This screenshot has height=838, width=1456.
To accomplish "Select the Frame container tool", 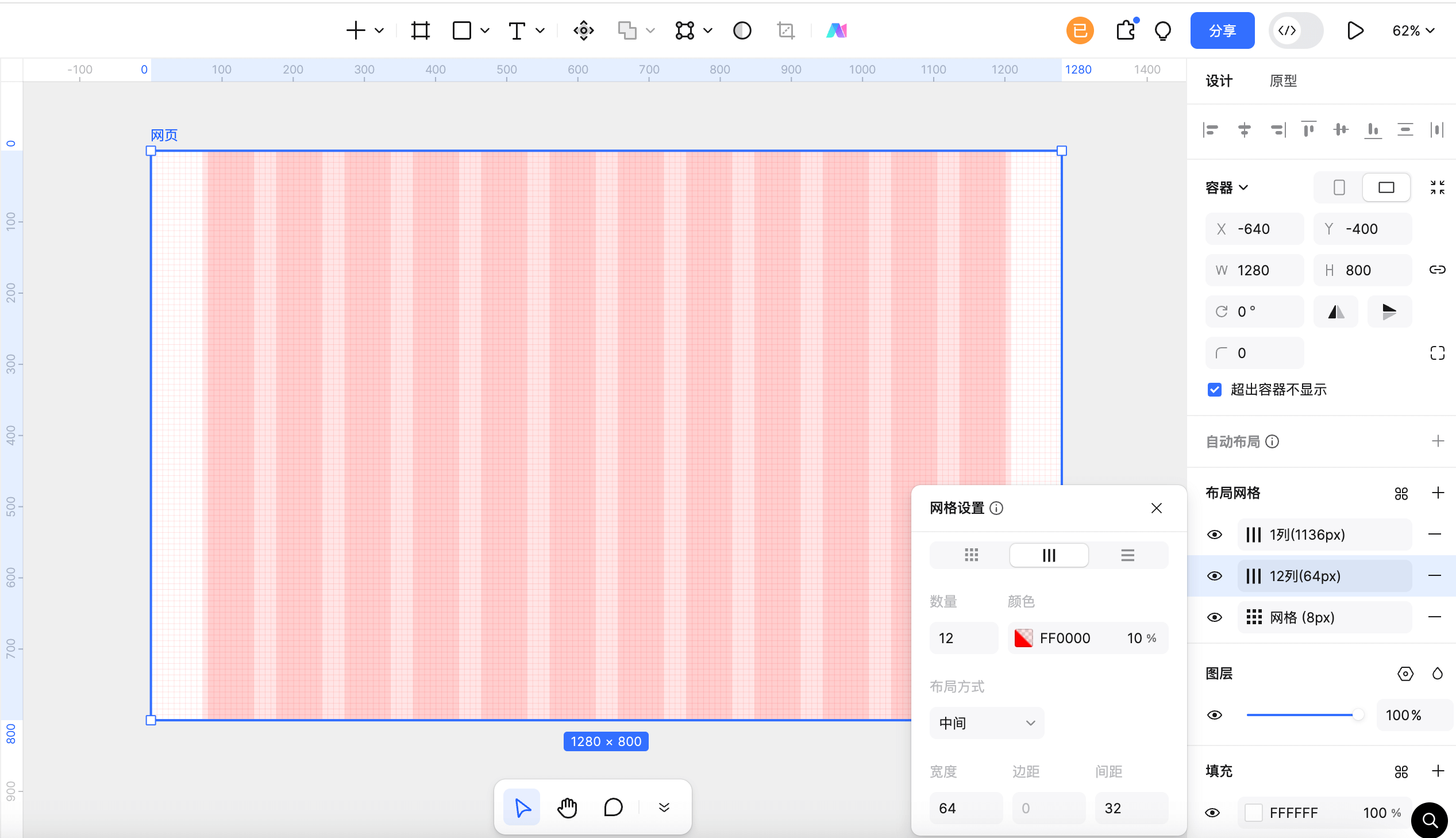I will click(421, 30).
